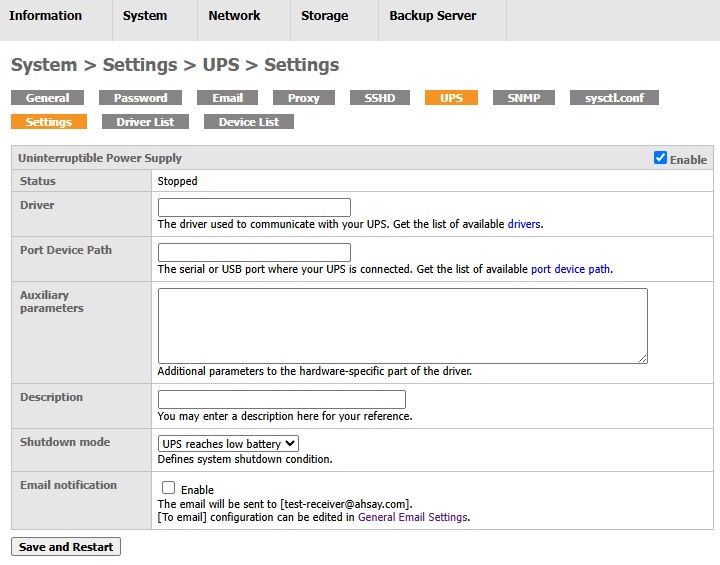
Task: Follow the General Email Settings link
Action: [x=413, y=518]
